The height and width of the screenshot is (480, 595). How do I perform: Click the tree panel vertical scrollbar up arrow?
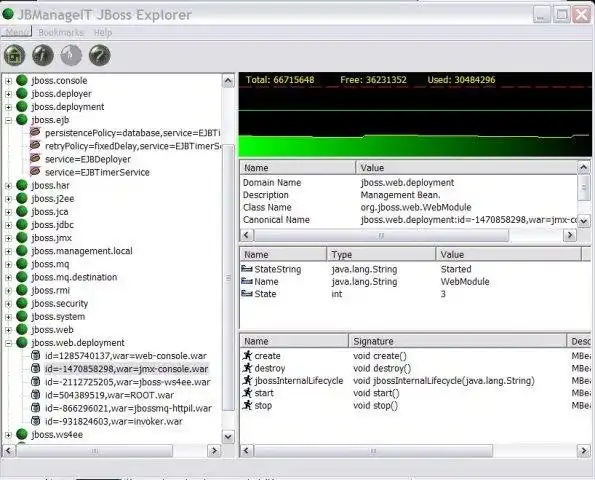point(228,81)
